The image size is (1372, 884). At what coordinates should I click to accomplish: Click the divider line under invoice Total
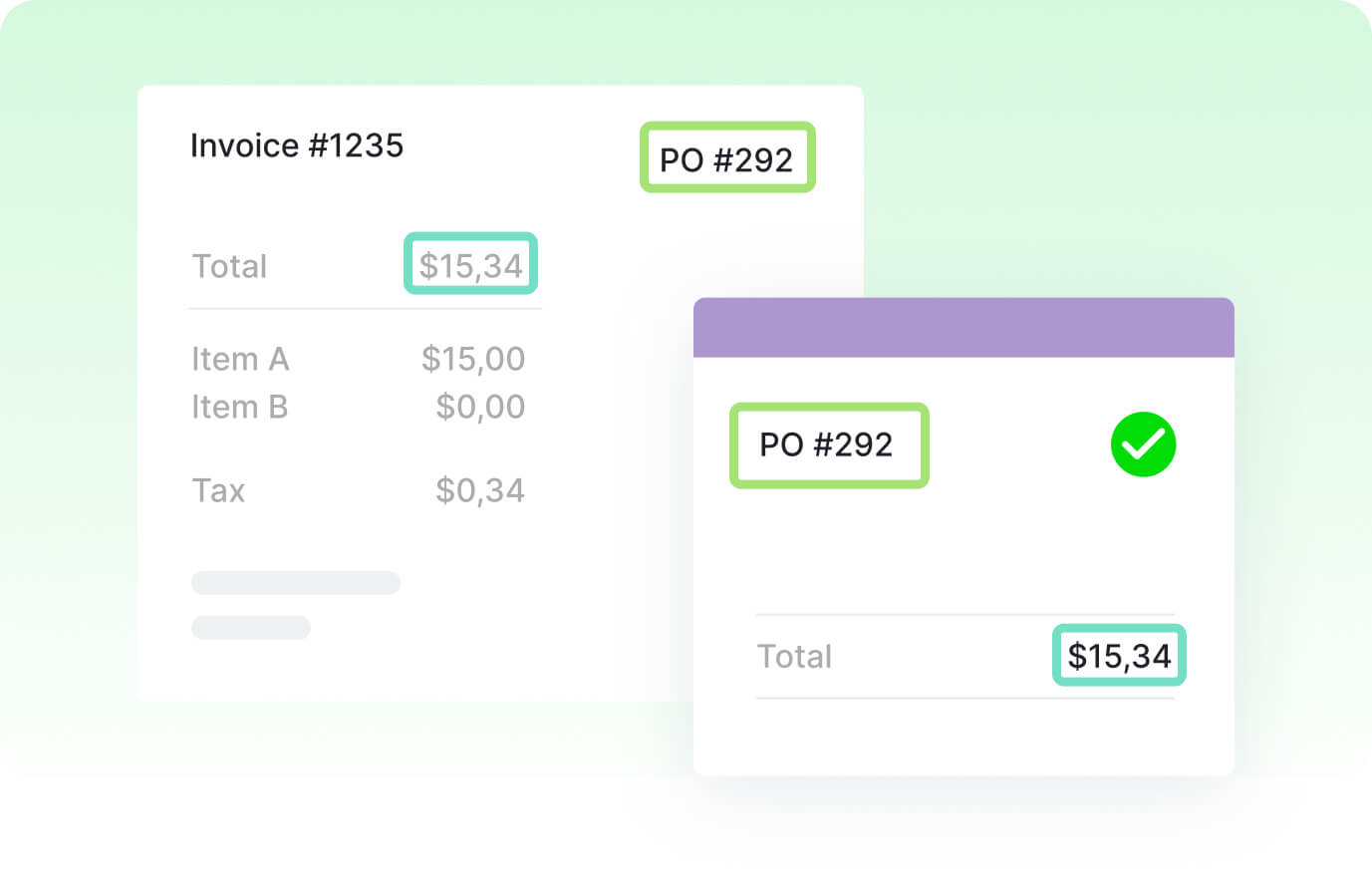365,309
